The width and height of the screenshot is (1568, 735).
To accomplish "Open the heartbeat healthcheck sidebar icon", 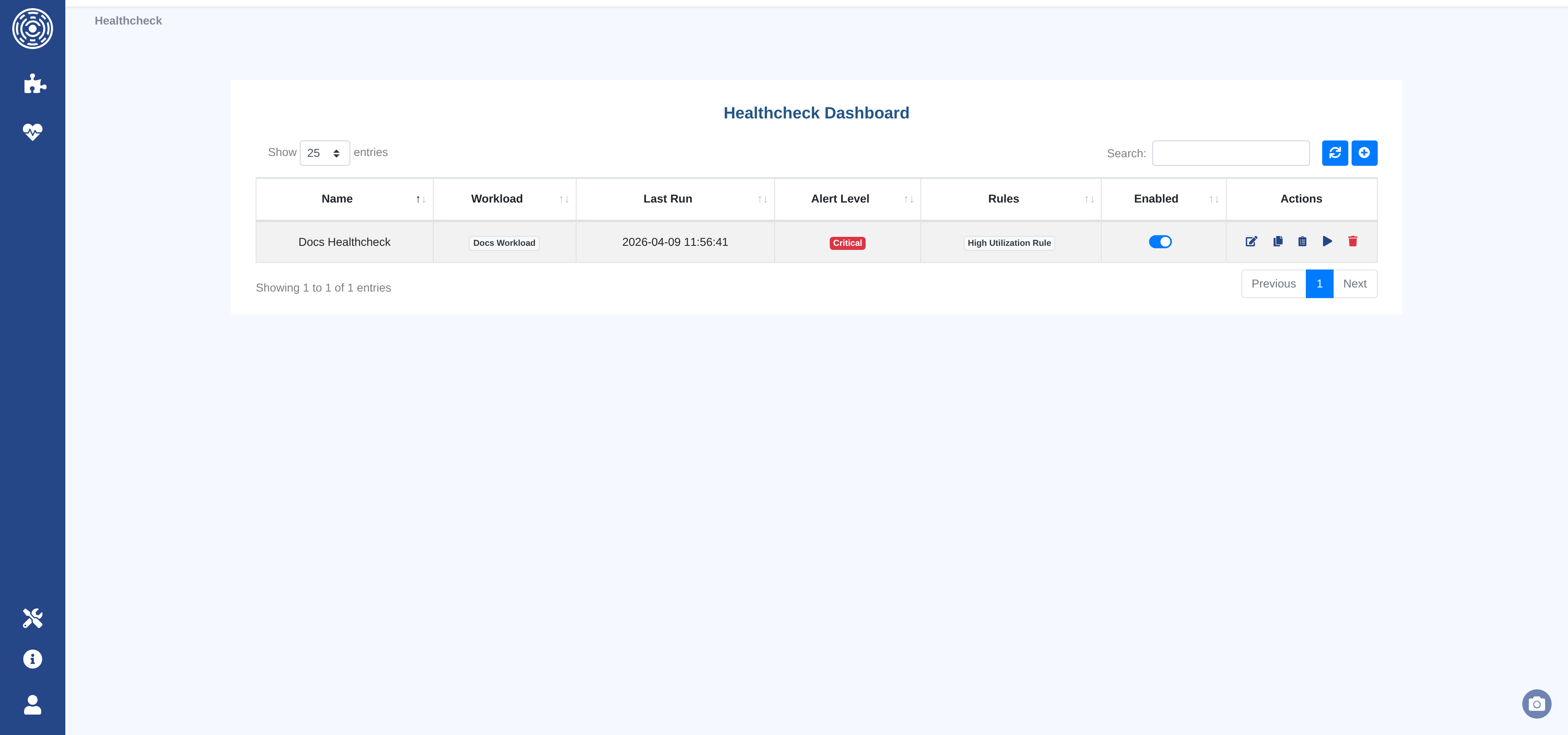I will [x=32, y=131].
